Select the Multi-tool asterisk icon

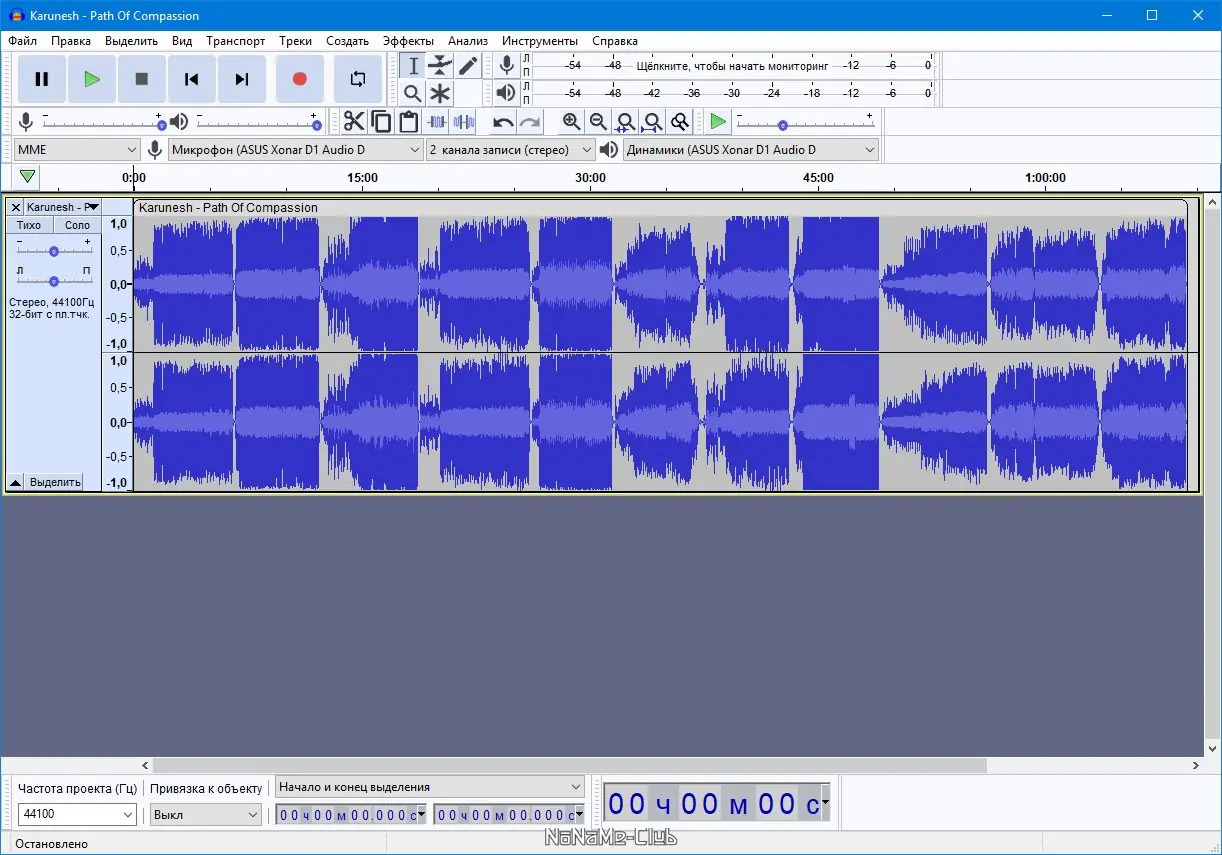pyautogui.click(x=440, y=94)
